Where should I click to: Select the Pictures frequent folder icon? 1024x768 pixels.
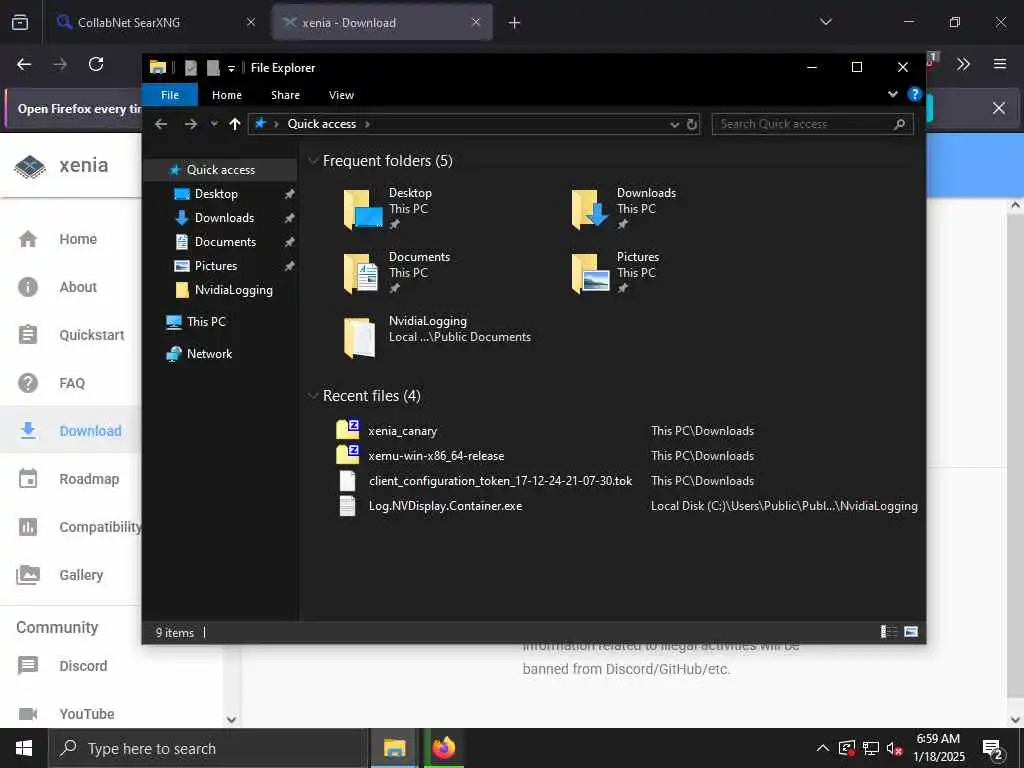(590, 273)
